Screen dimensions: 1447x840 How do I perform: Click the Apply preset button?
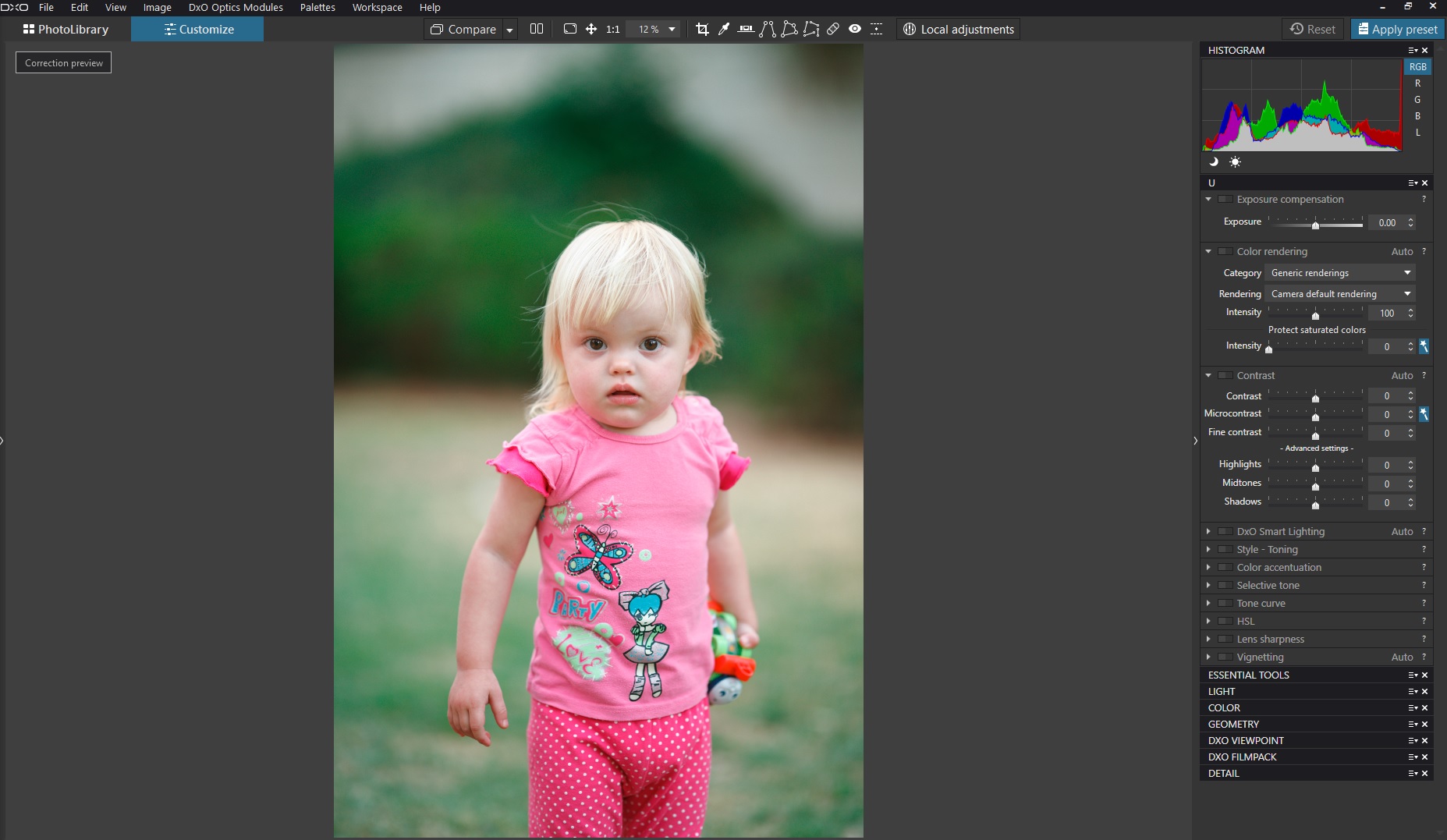tap(1397, 29)
